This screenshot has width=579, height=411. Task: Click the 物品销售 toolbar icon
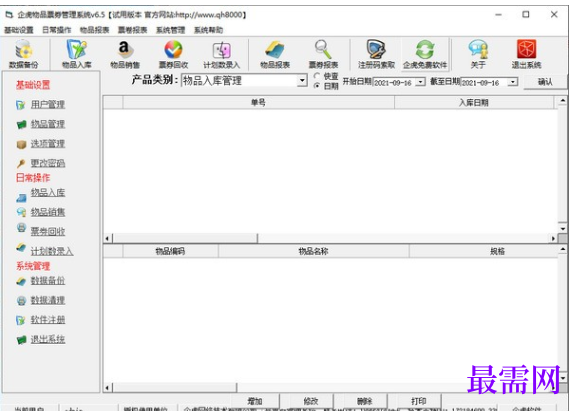click(x=125, y=54)
